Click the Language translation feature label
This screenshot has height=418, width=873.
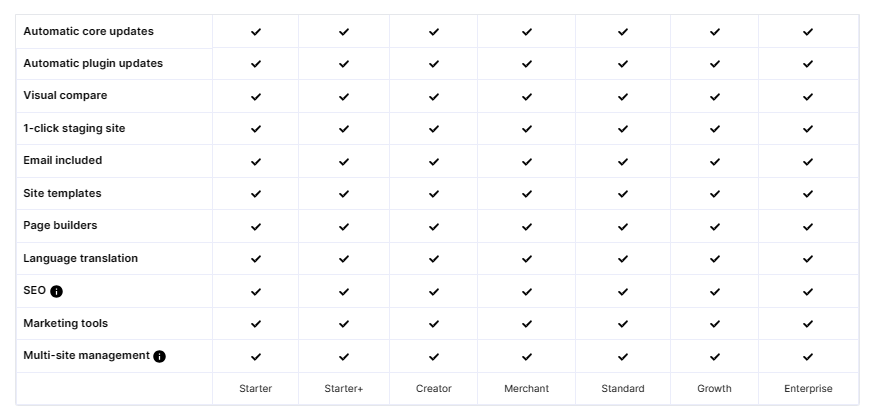(x=80, y=258)
